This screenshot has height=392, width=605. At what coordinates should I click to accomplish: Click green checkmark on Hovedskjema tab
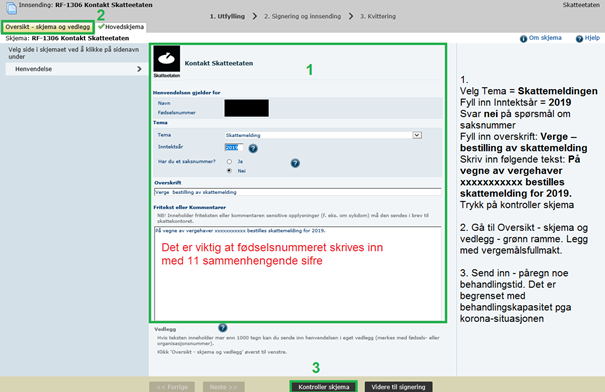101,27
